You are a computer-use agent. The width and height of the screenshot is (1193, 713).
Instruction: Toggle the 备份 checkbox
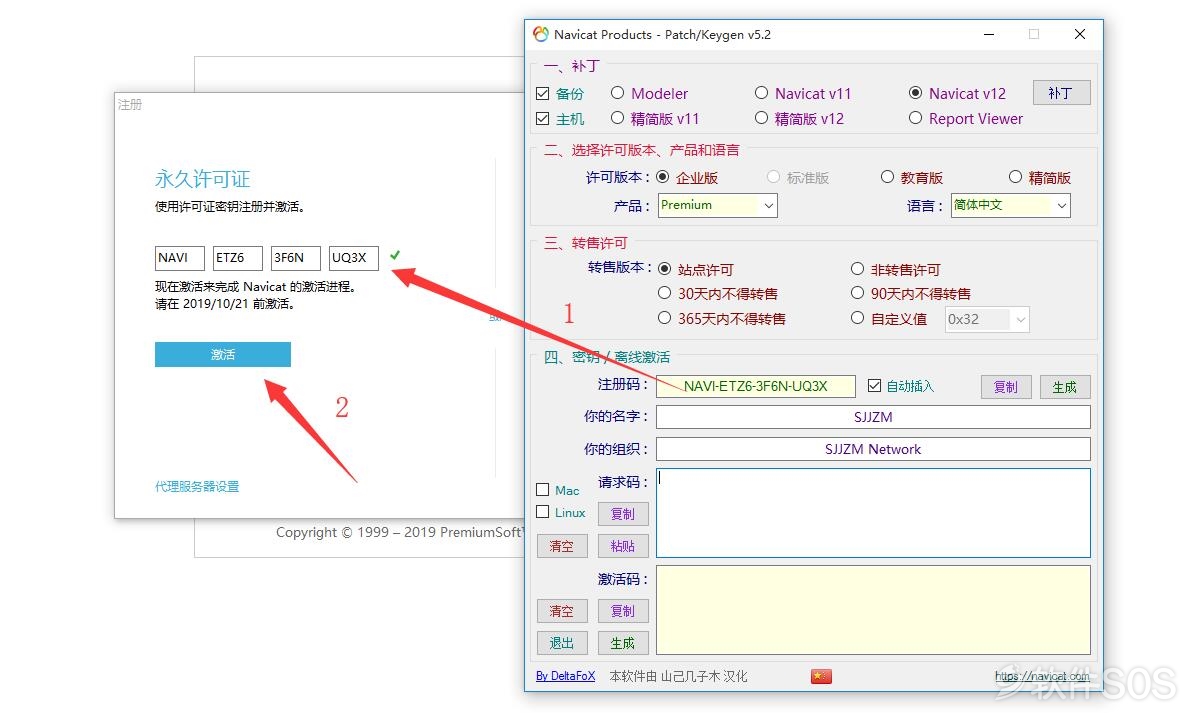542,94
